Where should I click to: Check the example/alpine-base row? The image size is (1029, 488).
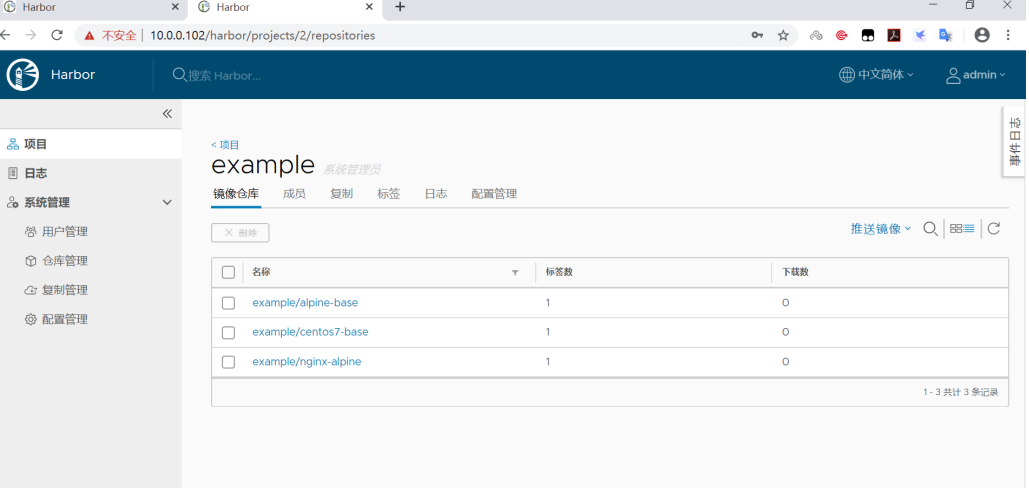click(228, 303)
